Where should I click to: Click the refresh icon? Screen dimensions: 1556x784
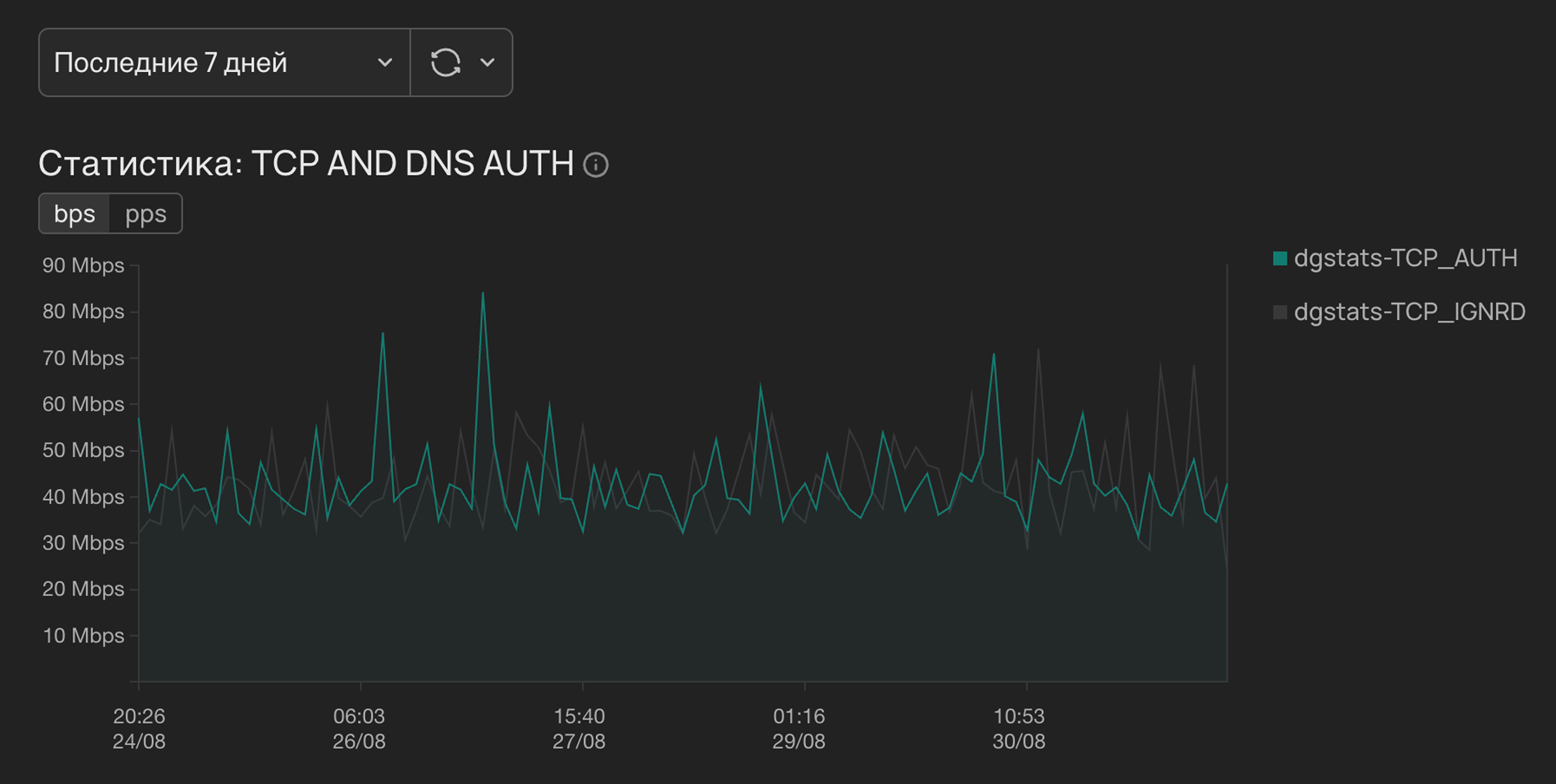pyautogui.click(x=446, y=62)
